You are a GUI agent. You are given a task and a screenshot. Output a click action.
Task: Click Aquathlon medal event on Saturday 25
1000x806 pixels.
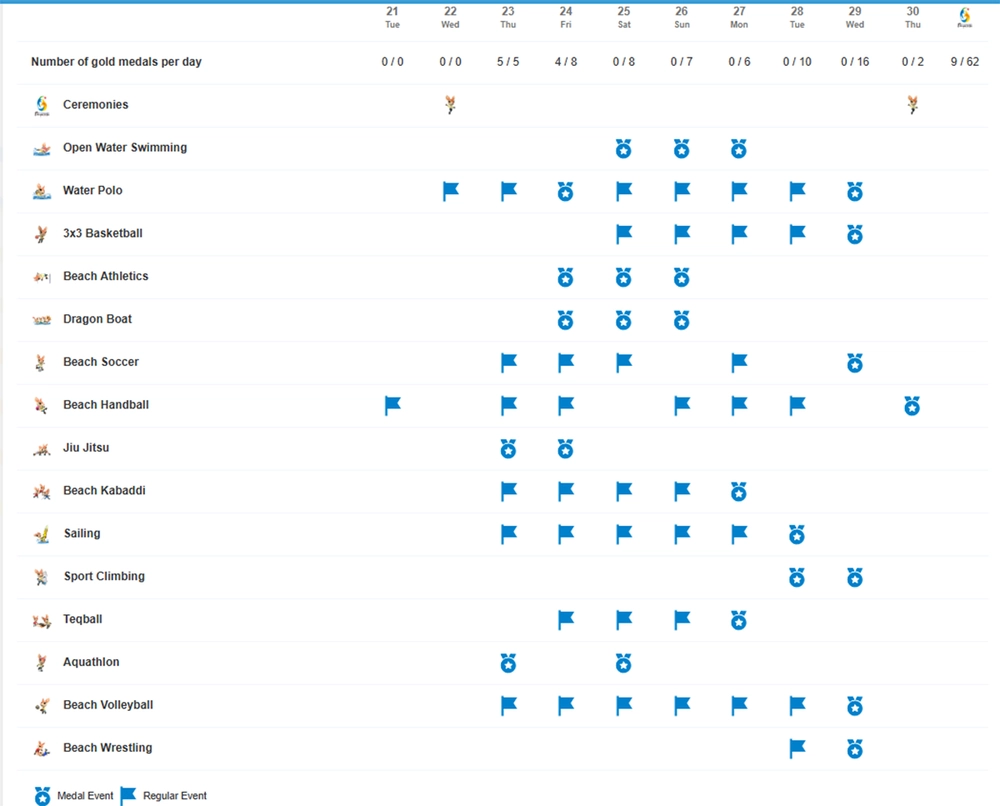tap(624, 663)
